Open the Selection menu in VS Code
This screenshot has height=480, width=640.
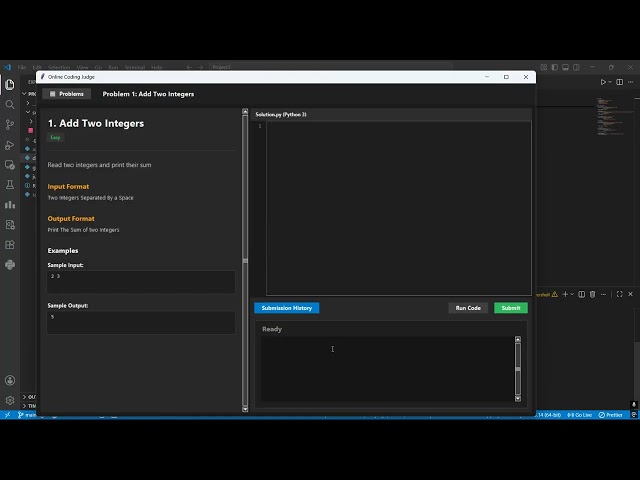pyautogui.click(x=59, y=67)
